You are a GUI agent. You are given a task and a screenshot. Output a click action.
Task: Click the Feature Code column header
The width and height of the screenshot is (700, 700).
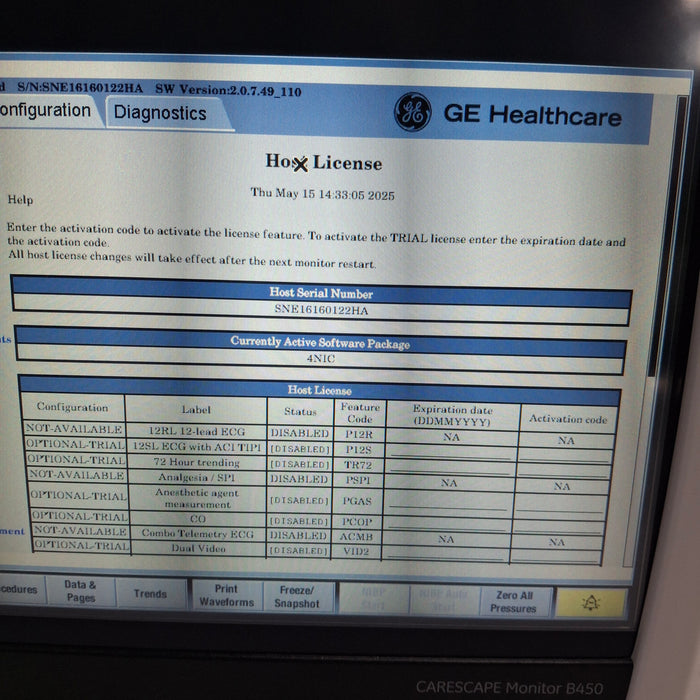click(360, 413)
